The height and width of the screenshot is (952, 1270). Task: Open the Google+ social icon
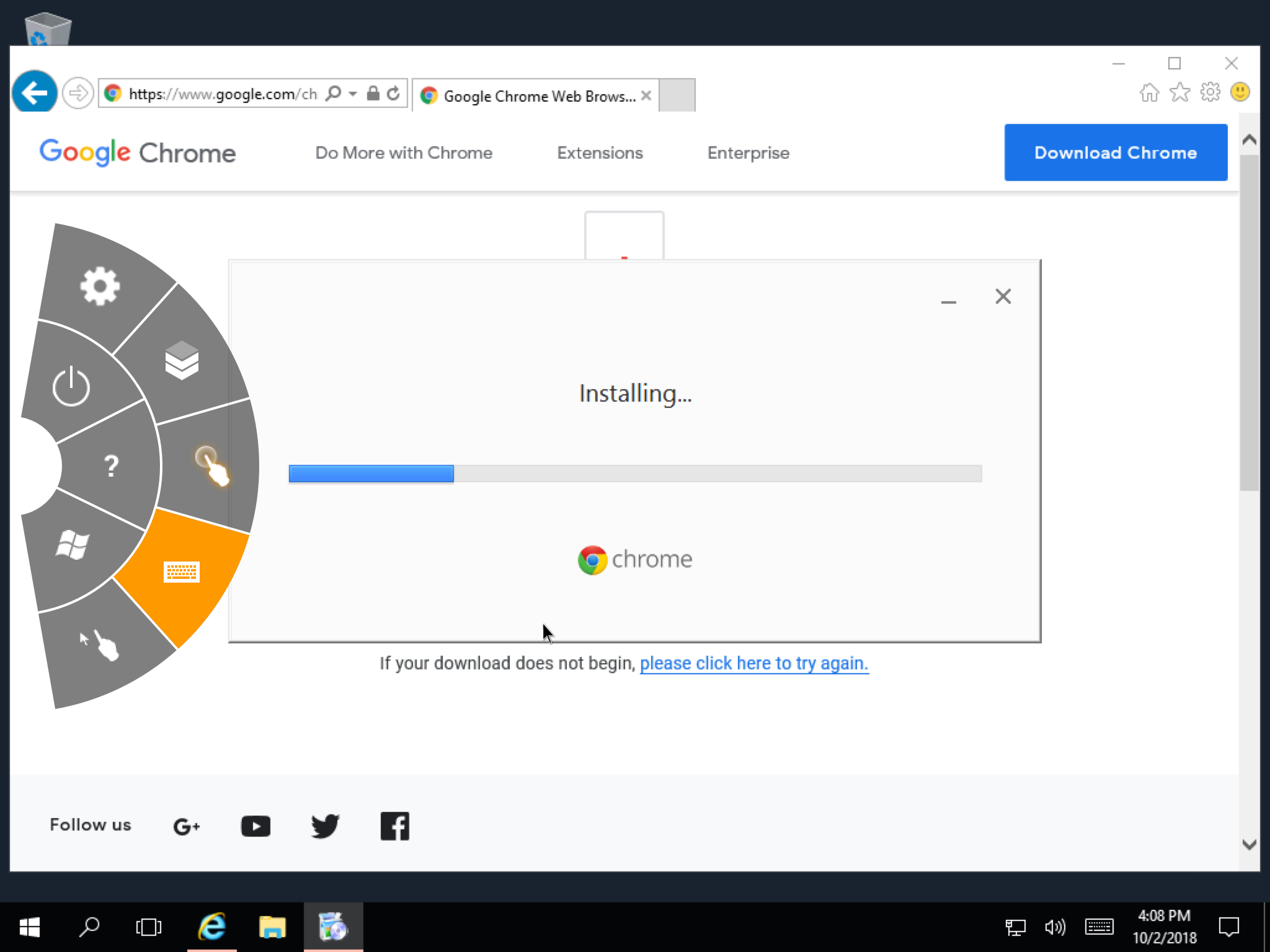[x=186, y=826]
